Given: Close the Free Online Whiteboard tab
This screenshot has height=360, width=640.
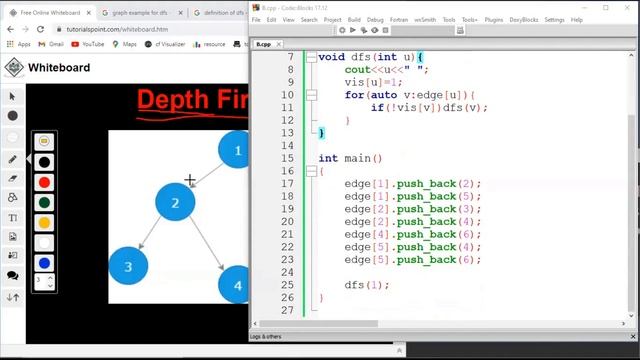Looking at the screenshot, I should click(89, 13).
